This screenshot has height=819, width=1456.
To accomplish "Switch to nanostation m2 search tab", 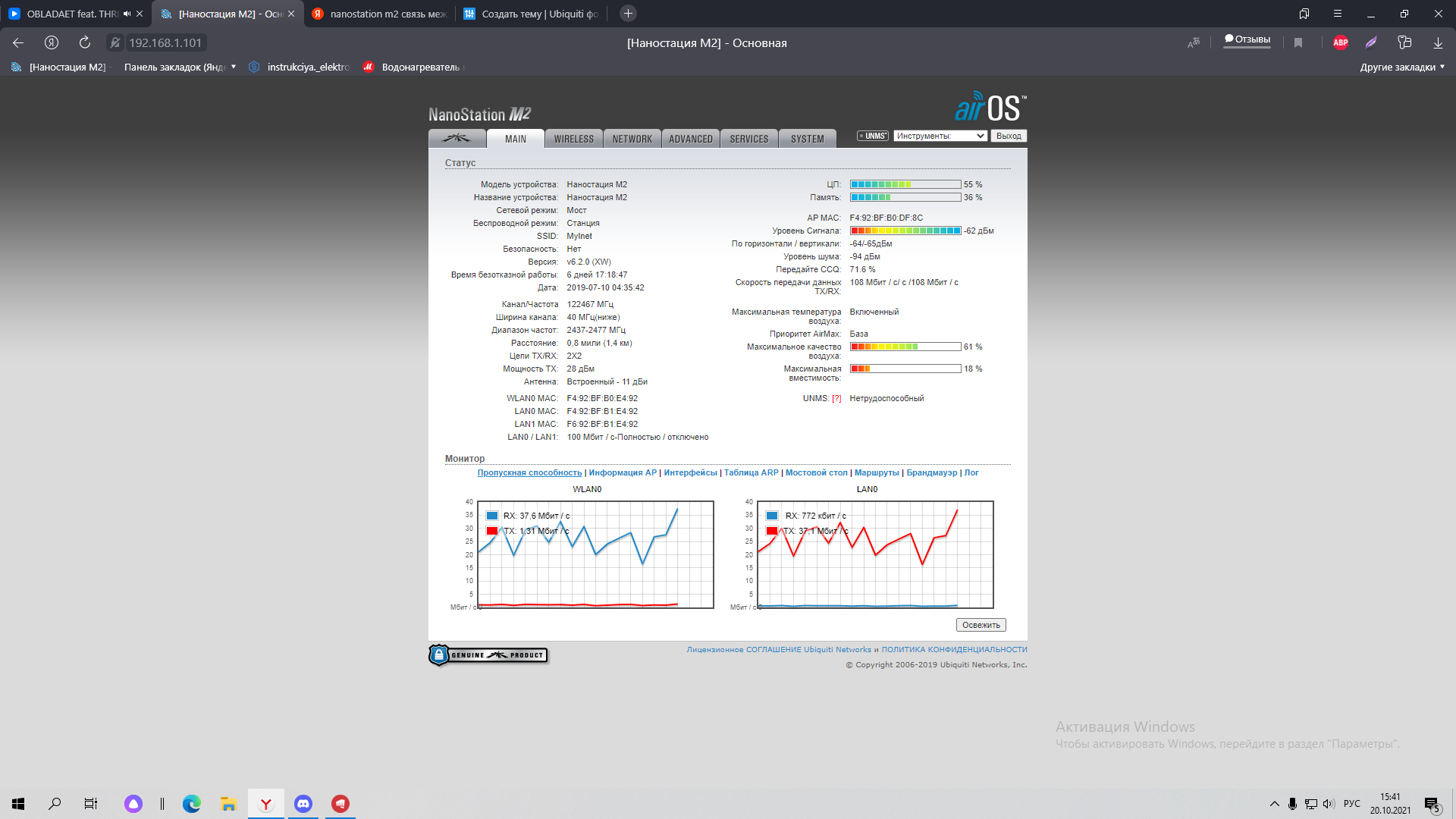I will pos(379,14).
